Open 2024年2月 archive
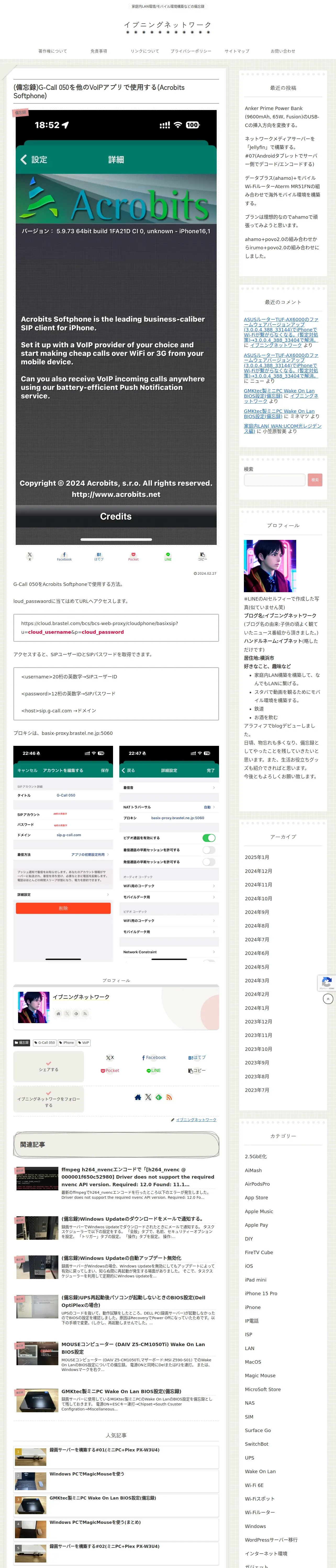 pos(257,994)
